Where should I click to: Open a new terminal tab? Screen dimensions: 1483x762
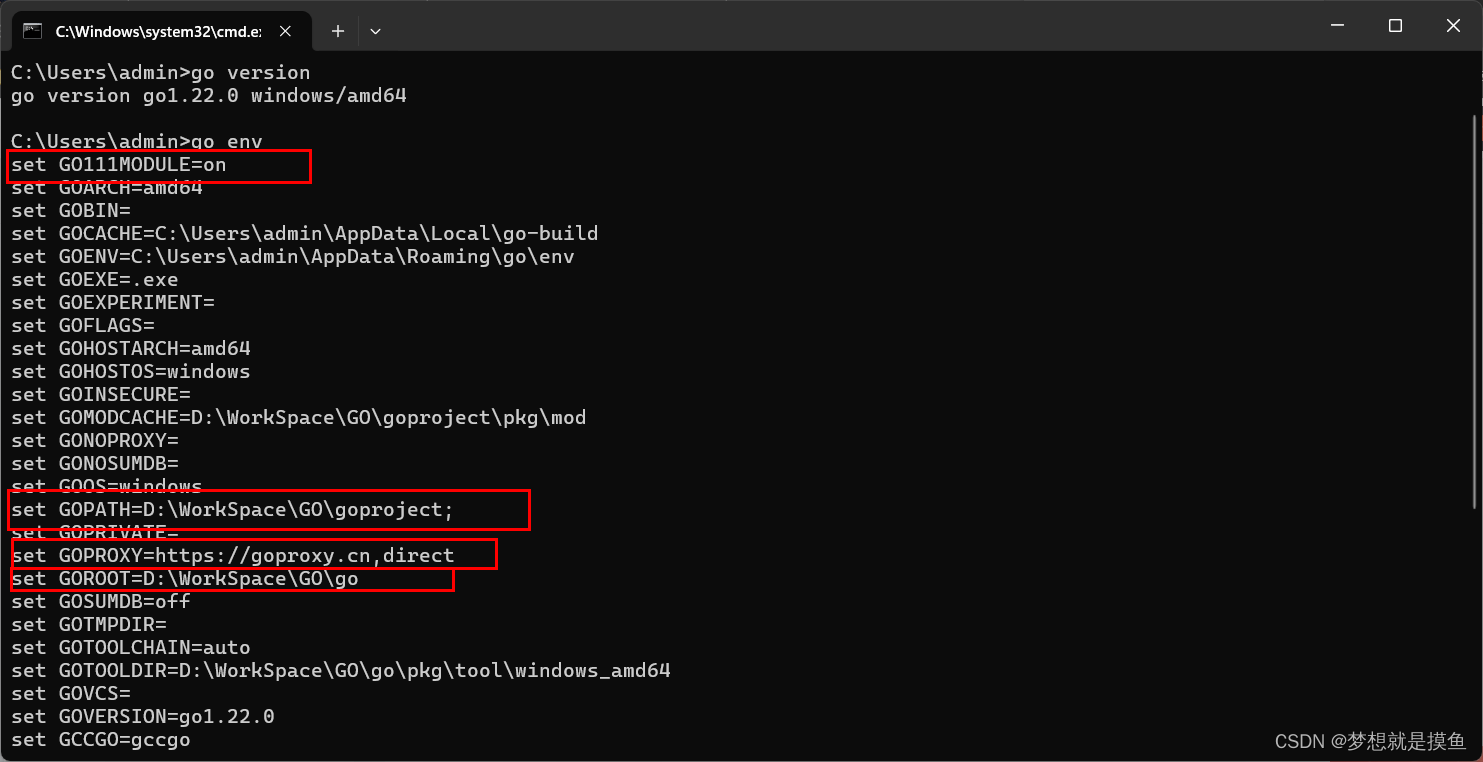(x=338, y=31)
